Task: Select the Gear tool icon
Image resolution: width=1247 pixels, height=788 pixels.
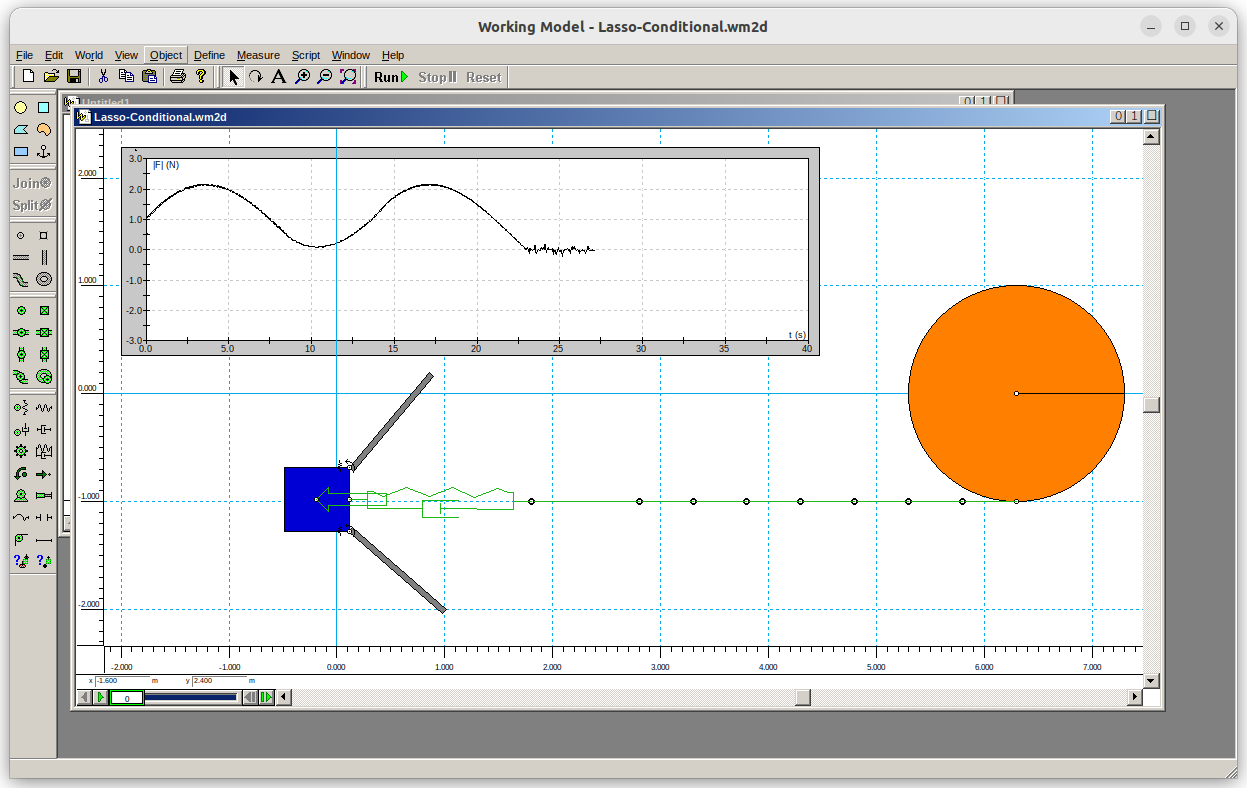Action: [x=21, y=452]
